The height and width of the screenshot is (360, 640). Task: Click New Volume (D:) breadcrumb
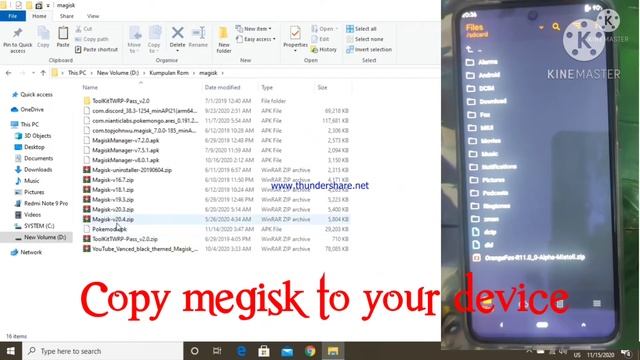click(118, 73)
